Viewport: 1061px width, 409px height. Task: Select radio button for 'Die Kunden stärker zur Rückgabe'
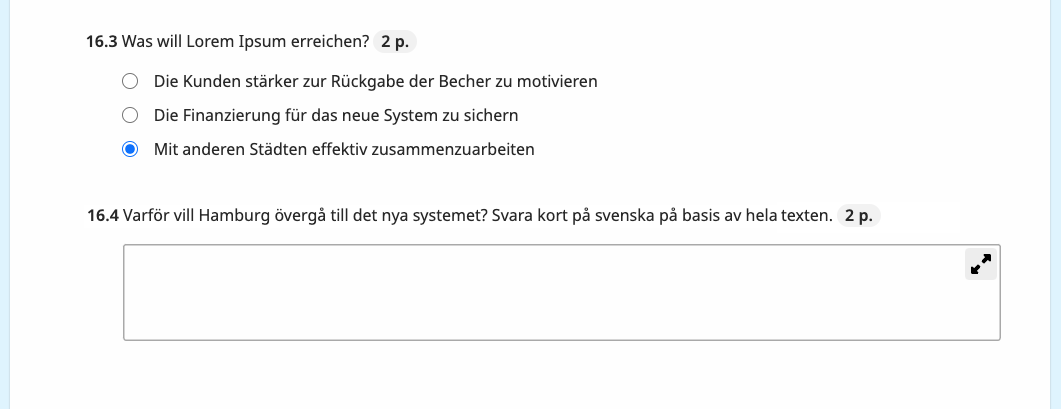click(130, 81)
